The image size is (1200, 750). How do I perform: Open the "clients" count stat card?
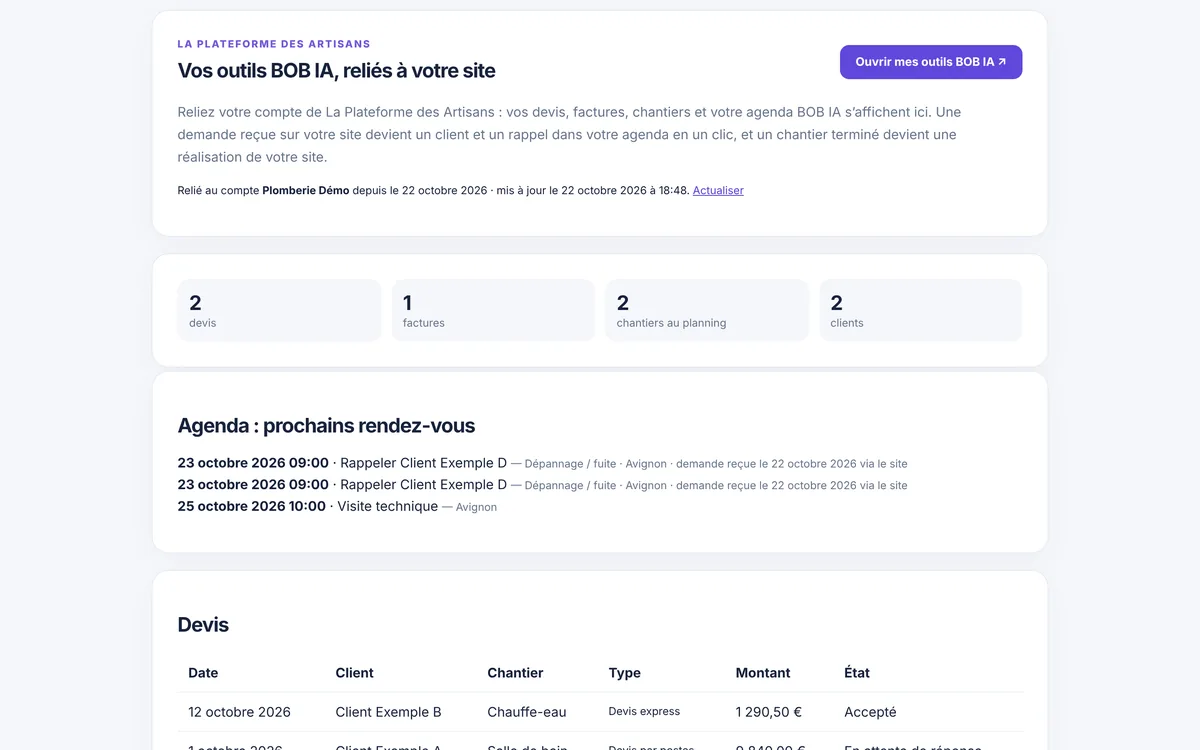point(921,310)
